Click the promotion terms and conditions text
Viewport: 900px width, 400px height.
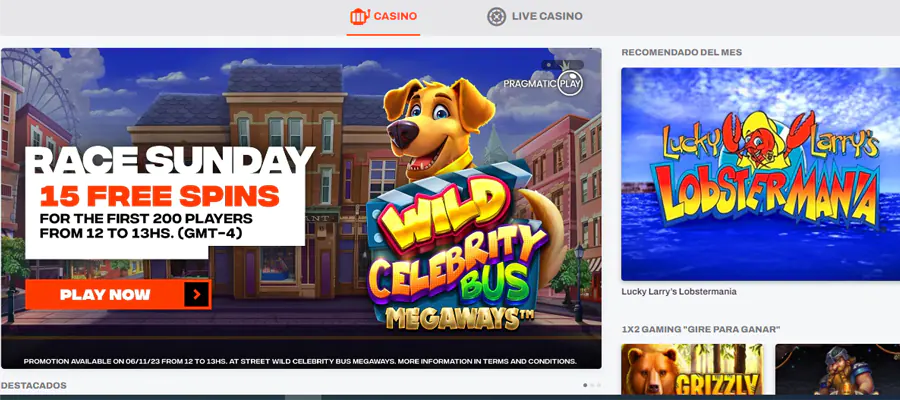(x=300, y=362)
